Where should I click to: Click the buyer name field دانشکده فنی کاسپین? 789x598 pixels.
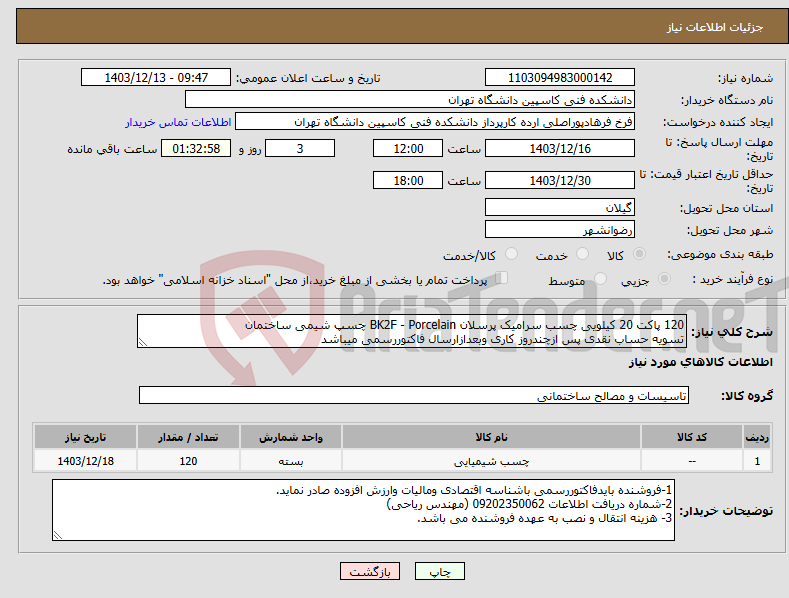click(410, 100)
